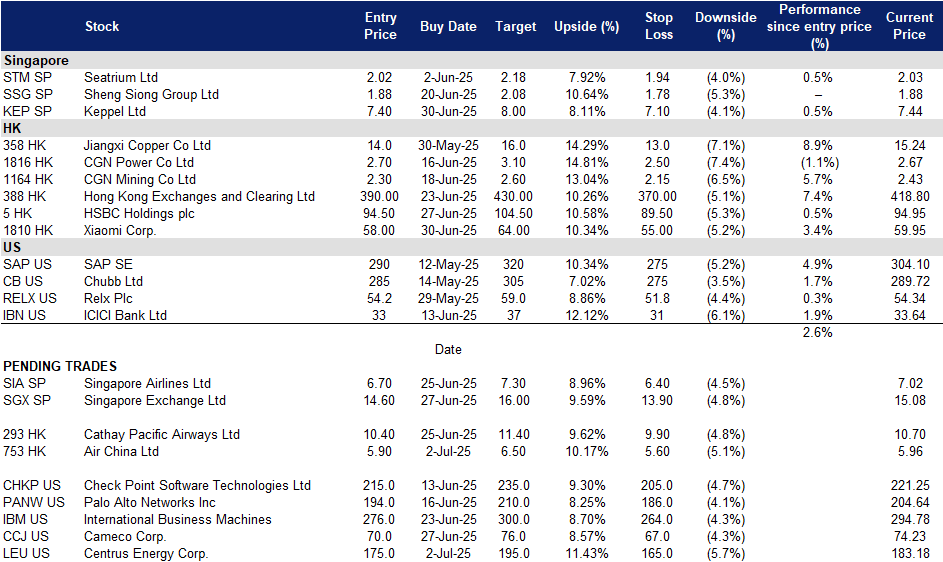Select the Date label above pending trades
943x562 pixels.
coord(448,350)
